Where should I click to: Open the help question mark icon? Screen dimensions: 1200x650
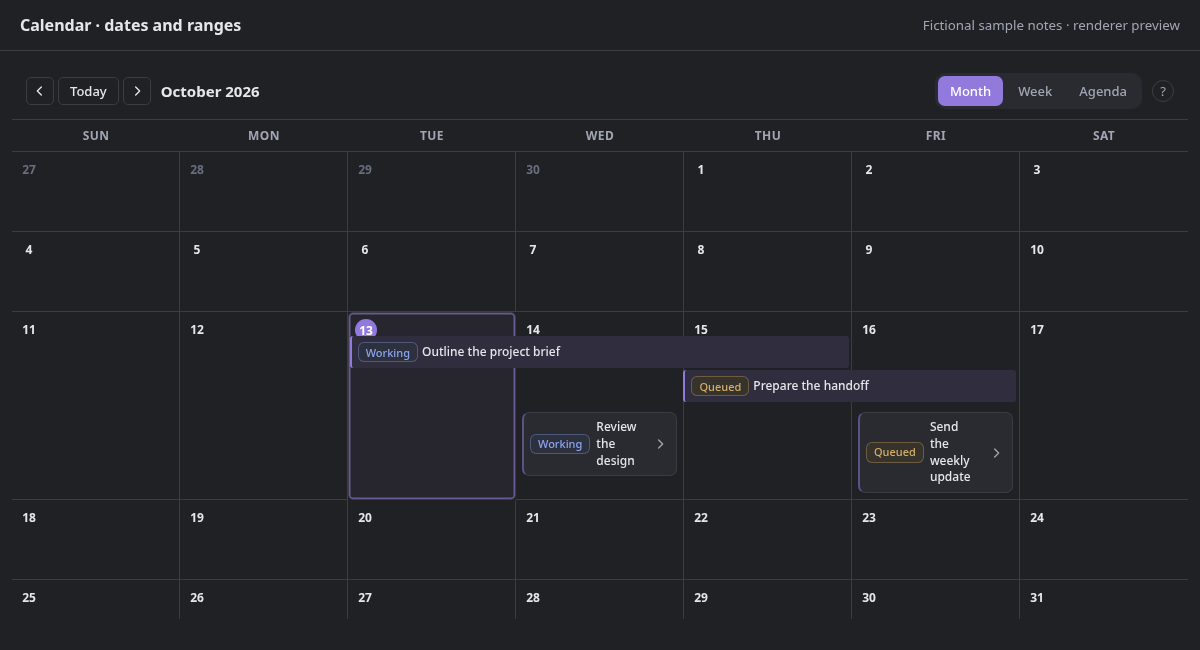coord(1163,91)
